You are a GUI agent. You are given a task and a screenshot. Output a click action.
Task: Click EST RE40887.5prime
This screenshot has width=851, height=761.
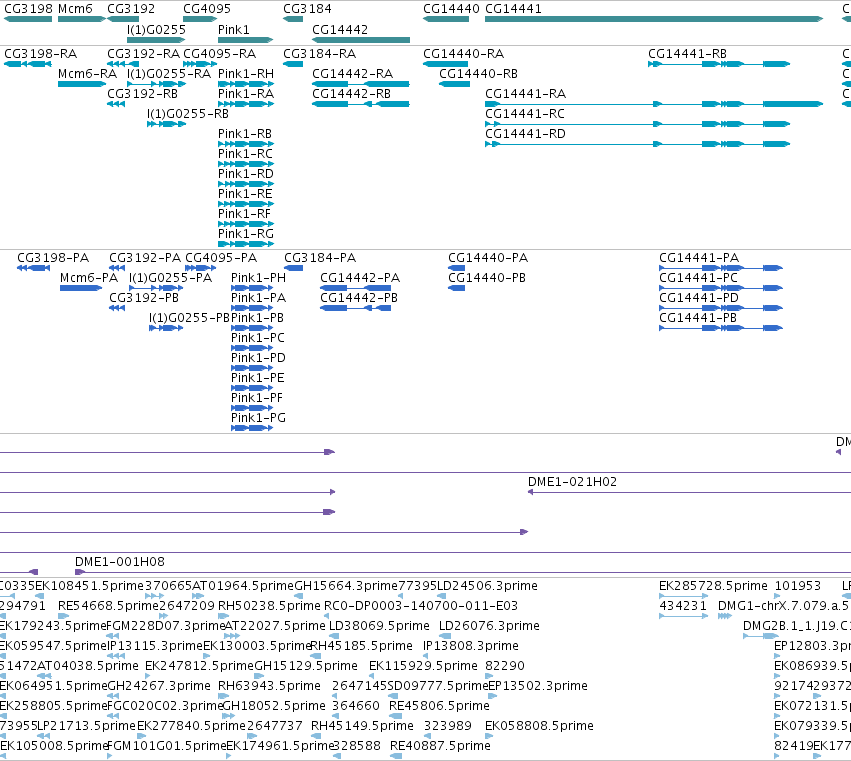[440, 746]
